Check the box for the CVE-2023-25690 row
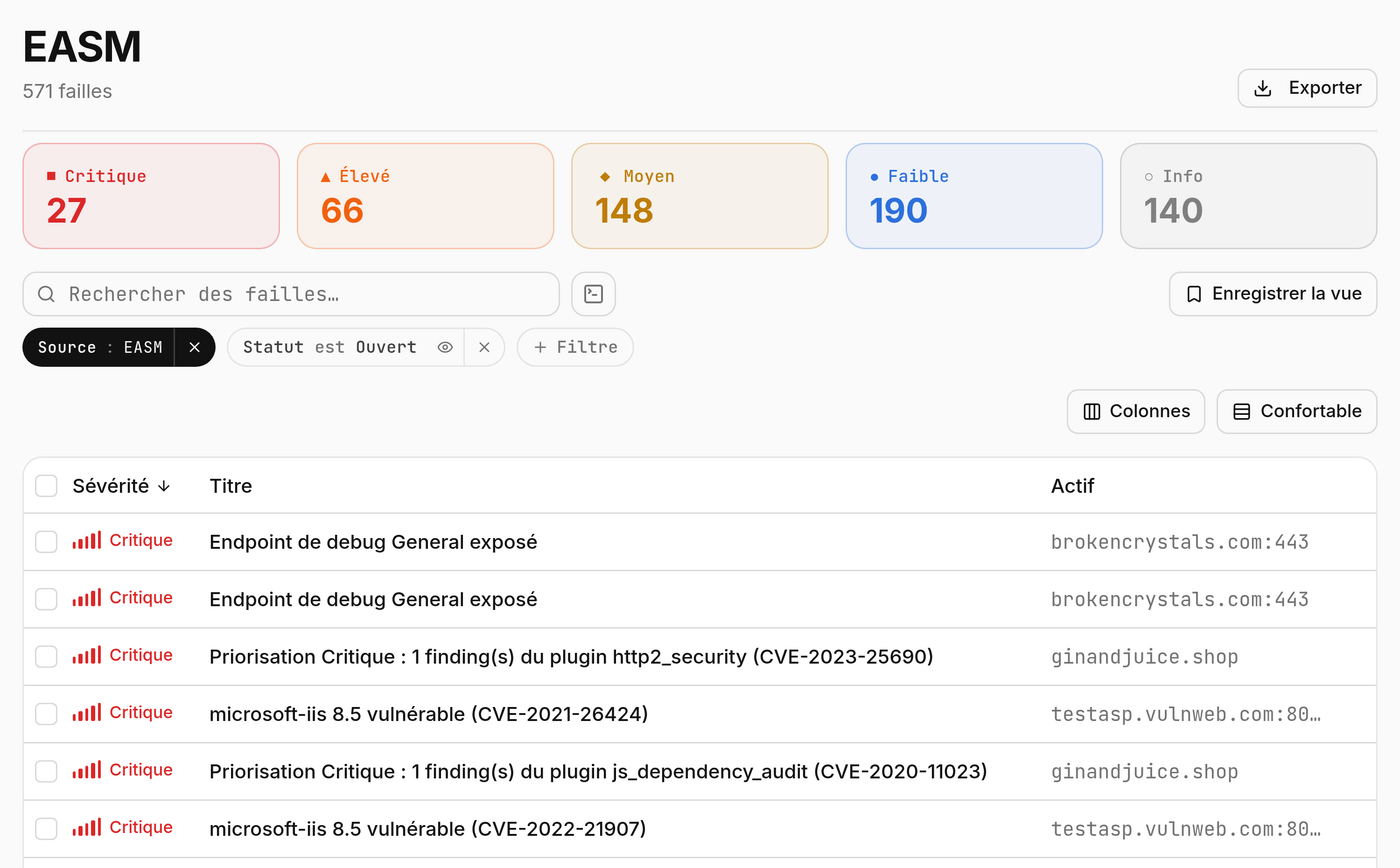Viewport: 1400px width, 868px height. pos(46,656)
